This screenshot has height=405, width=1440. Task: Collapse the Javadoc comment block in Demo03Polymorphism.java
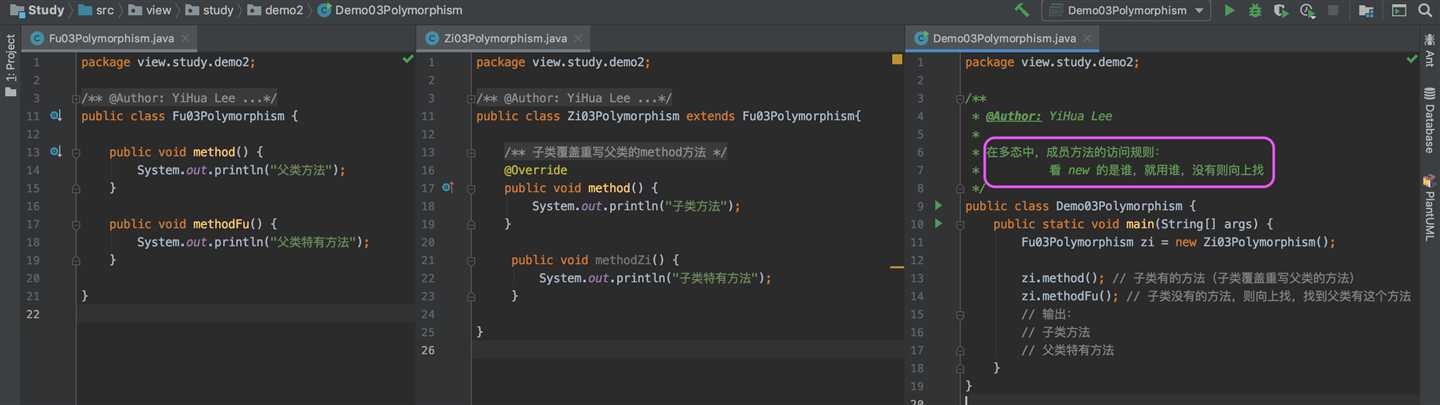coord(959,98)
